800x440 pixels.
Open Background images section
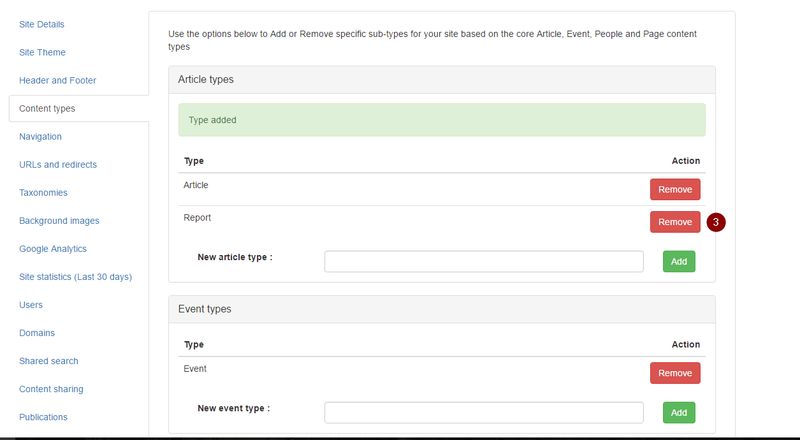pyautogui.click(x=59, y=220)
